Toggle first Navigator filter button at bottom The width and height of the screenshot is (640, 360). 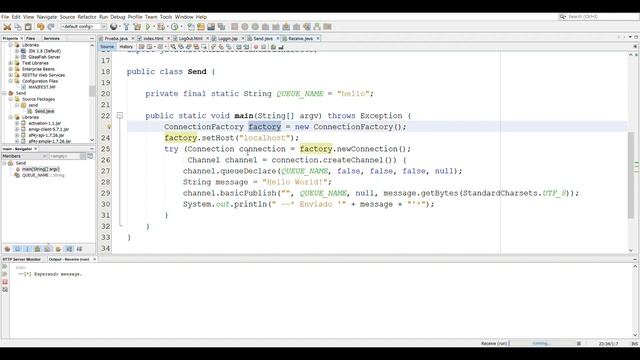tap(7, 249)
